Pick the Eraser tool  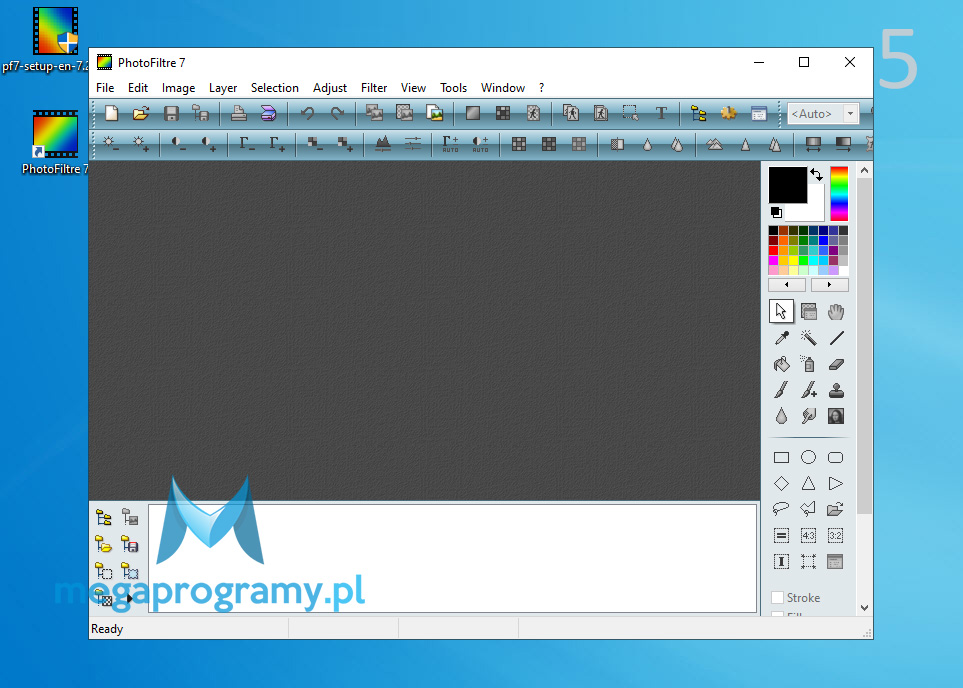tap(836, 364)
